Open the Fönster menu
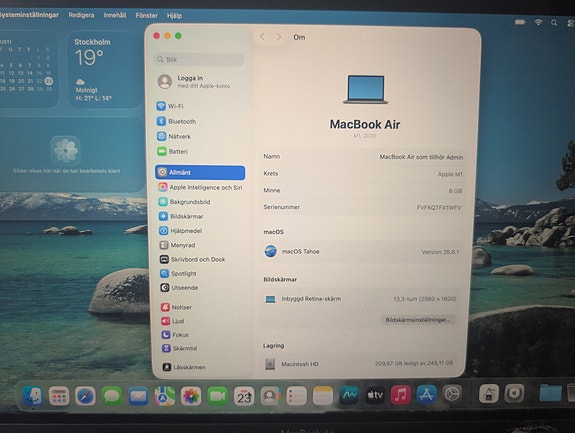 [x=146, y=16]
